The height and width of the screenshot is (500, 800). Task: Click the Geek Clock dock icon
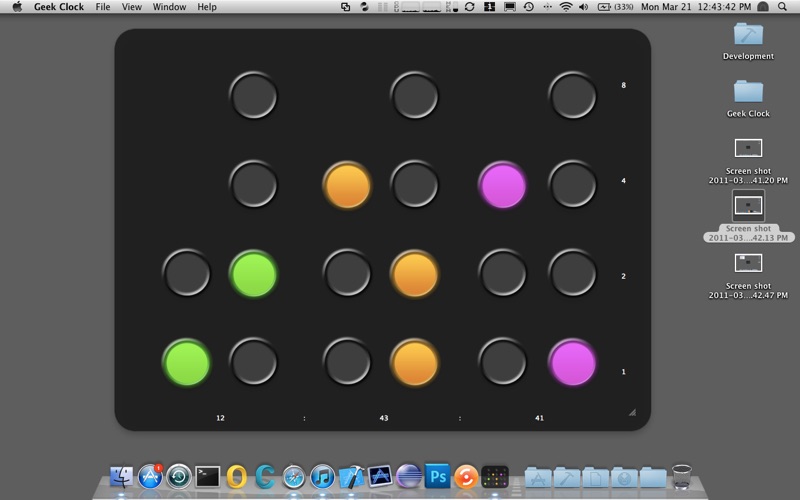494,476
